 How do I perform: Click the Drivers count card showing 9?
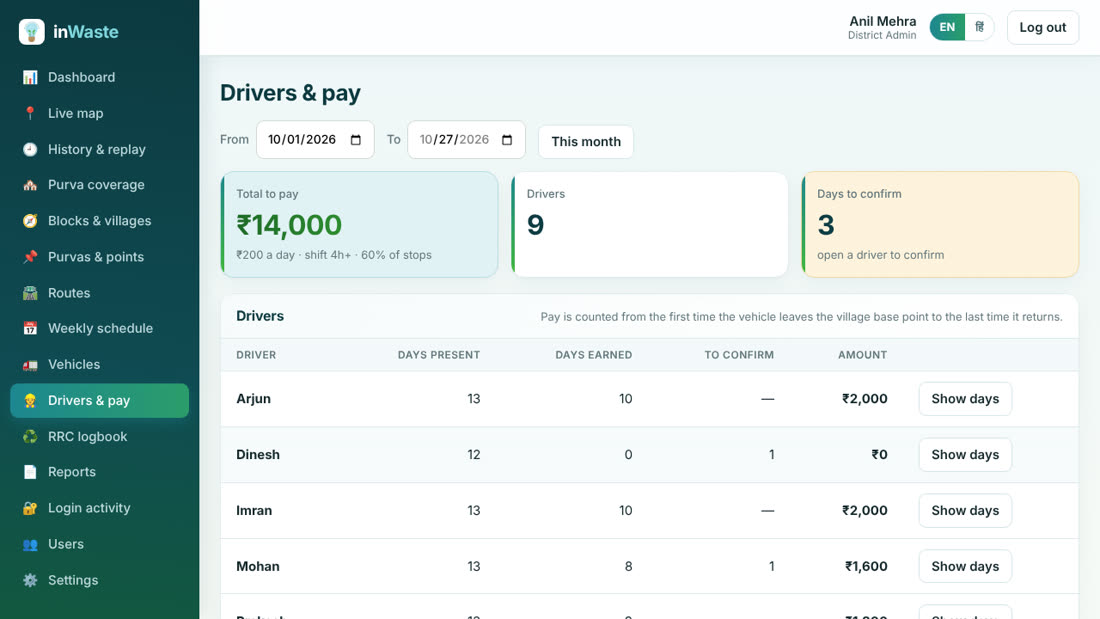coord(650,225)
